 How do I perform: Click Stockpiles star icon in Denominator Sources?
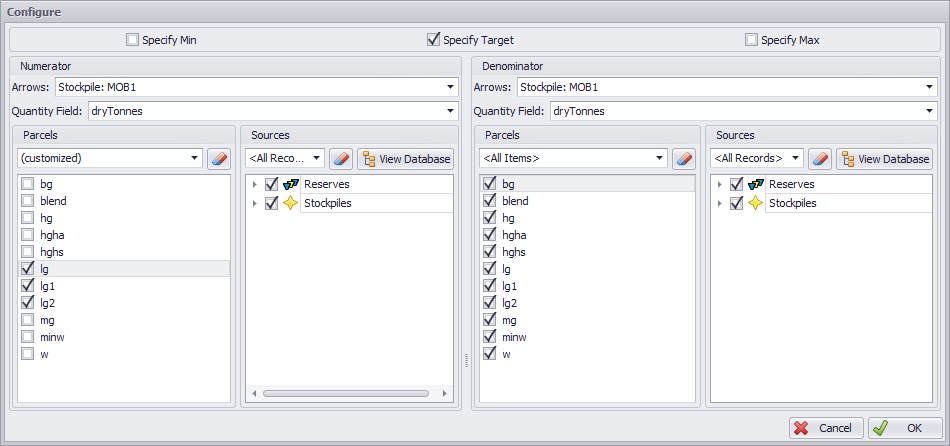click(756, 203)
